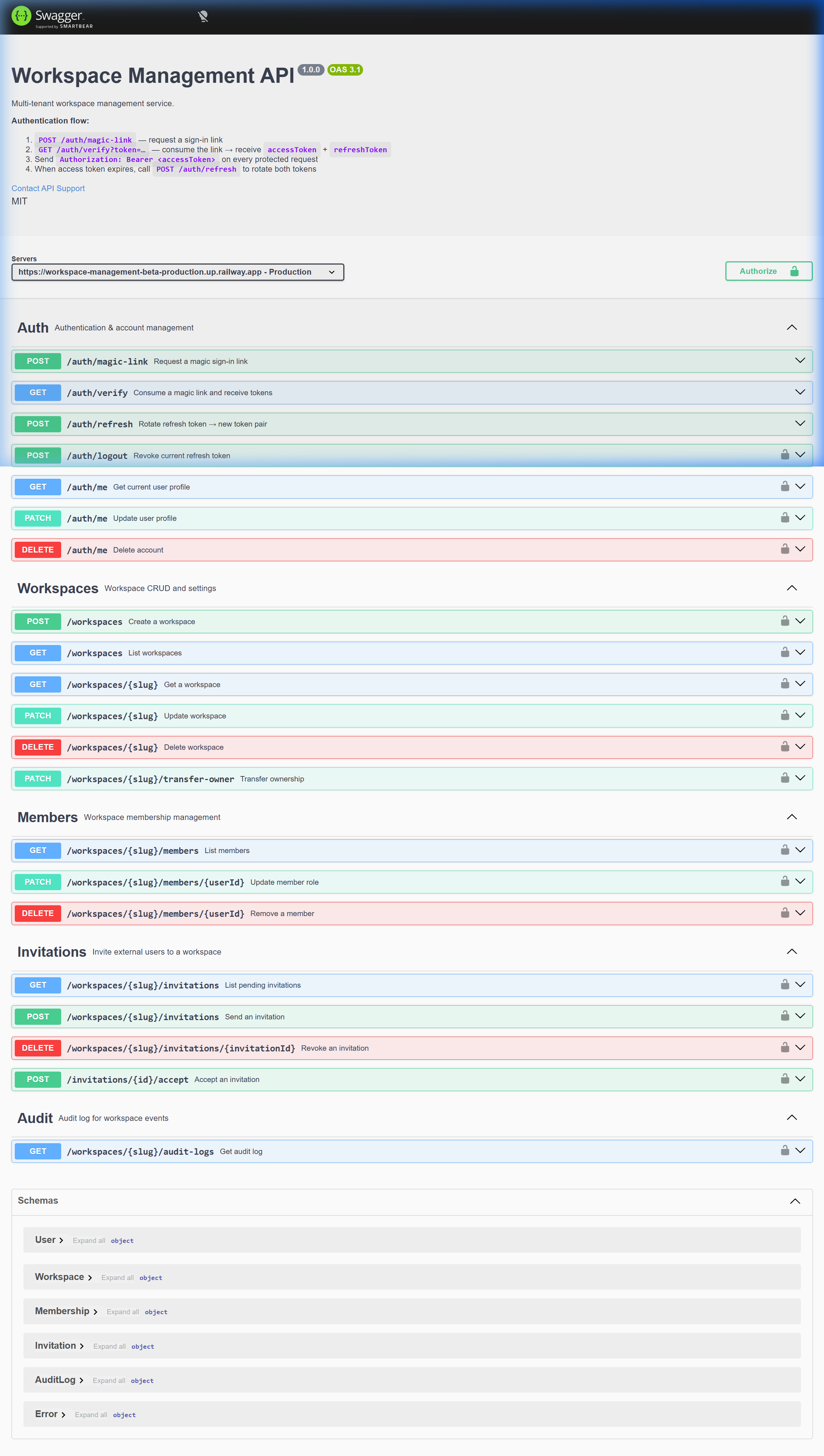Click lock icon on List members row
This screenshot has height=1456, width=824.
coord(785,850)
